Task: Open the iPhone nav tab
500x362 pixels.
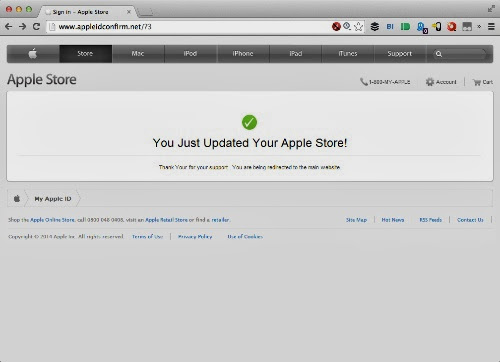Action: pyautogui.click(x=243, y=53)
